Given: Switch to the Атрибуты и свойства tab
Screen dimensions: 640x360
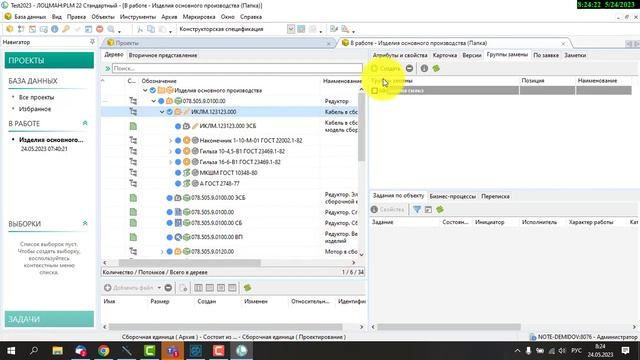Looking at the screenshot, I should pyautogui.click(x=400, y=55).
